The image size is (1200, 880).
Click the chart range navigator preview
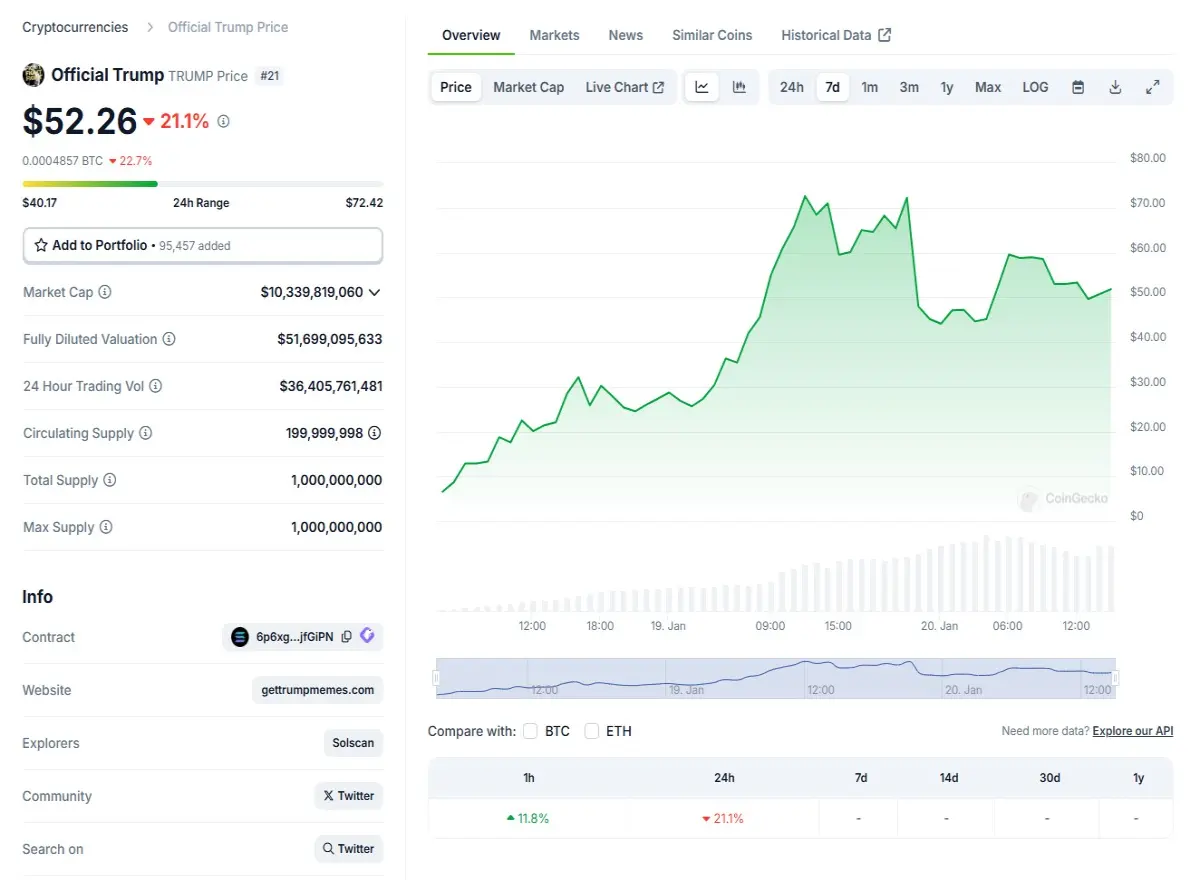coord(776,678)
